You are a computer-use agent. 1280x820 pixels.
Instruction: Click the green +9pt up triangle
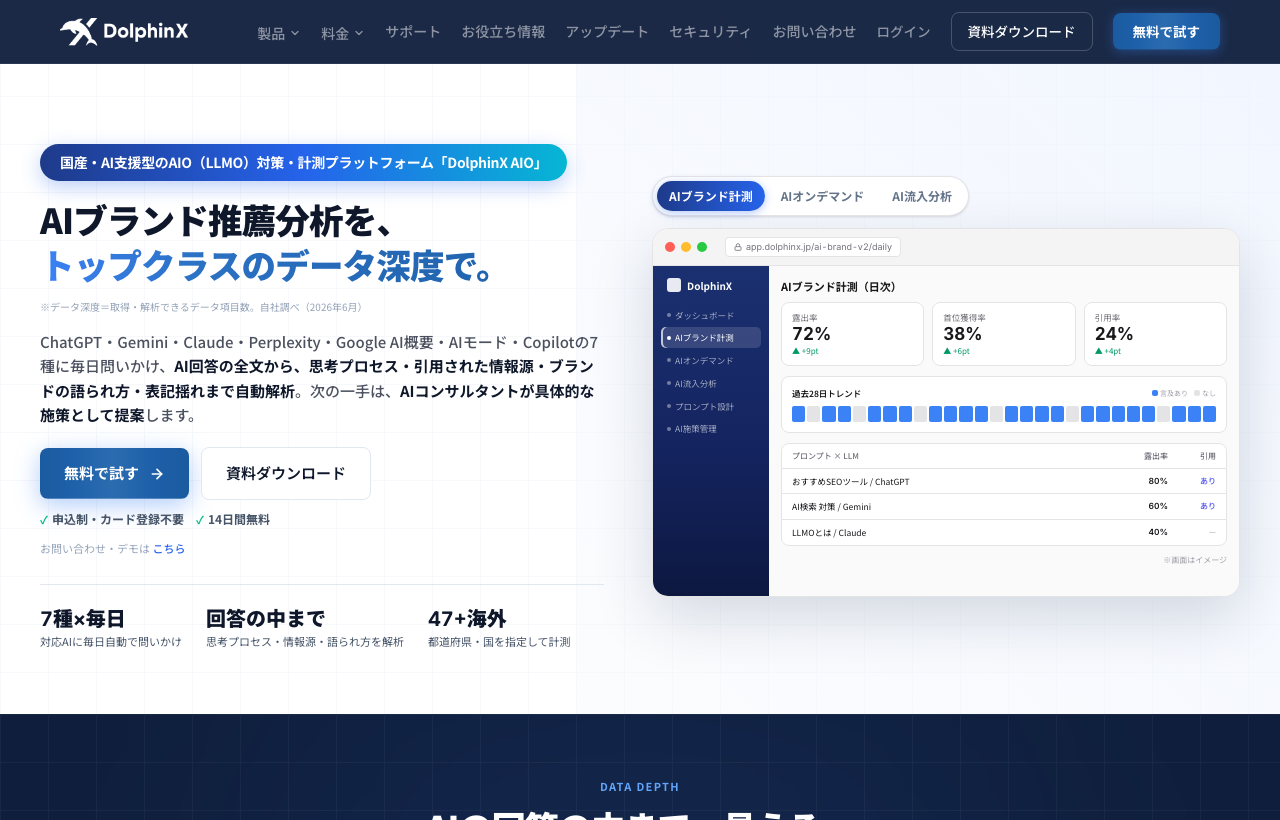click(x=796, y=351)
